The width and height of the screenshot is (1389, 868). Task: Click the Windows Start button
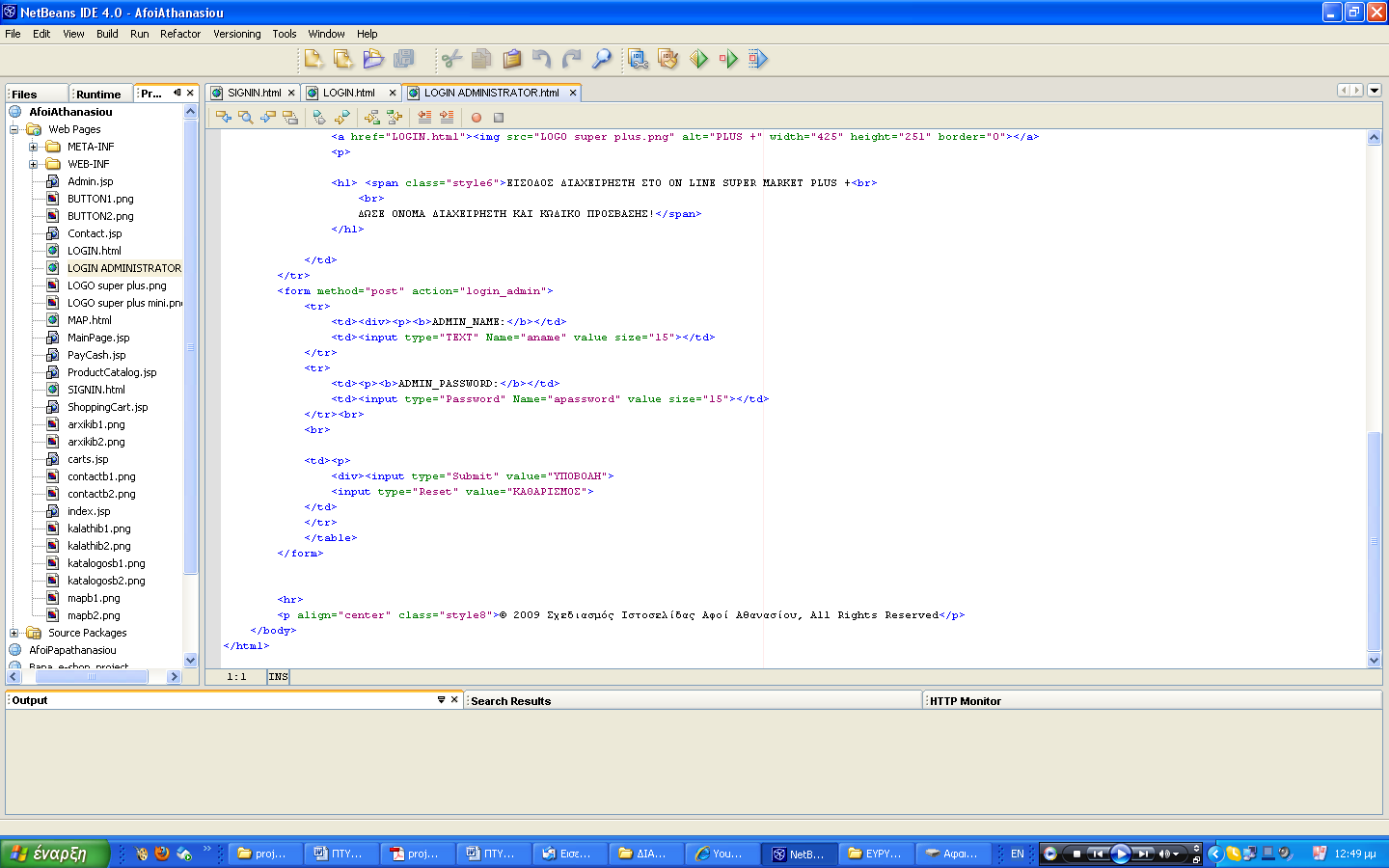pyautogui.click(x=55, y=854)
